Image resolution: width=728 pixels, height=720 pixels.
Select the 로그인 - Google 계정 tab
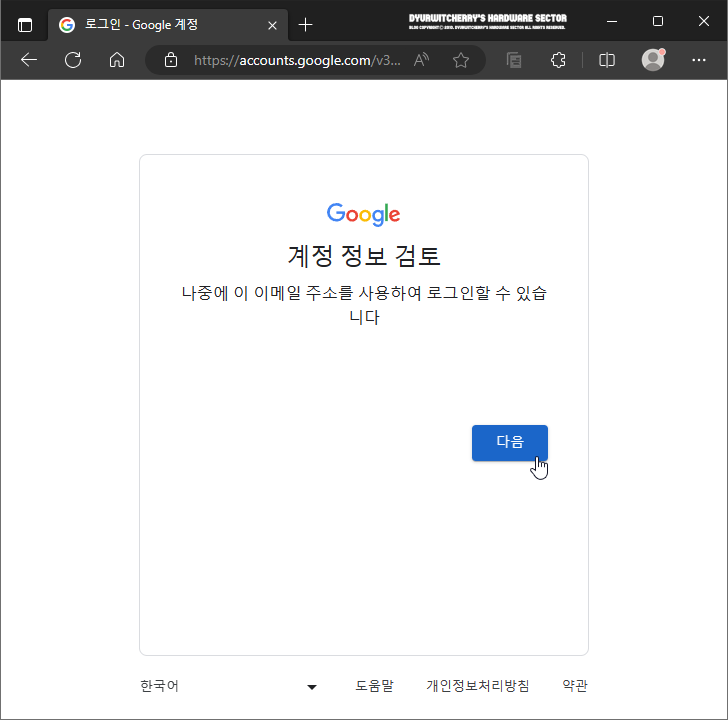[x=168, y=25]
